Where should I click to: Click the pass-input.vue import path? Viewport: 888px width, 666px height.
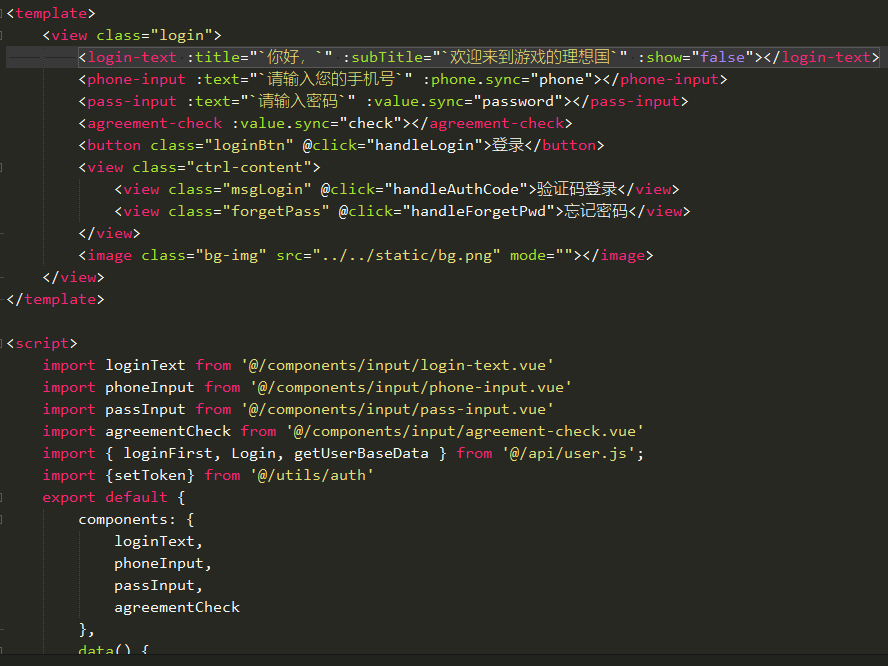[x=401, y=410]
